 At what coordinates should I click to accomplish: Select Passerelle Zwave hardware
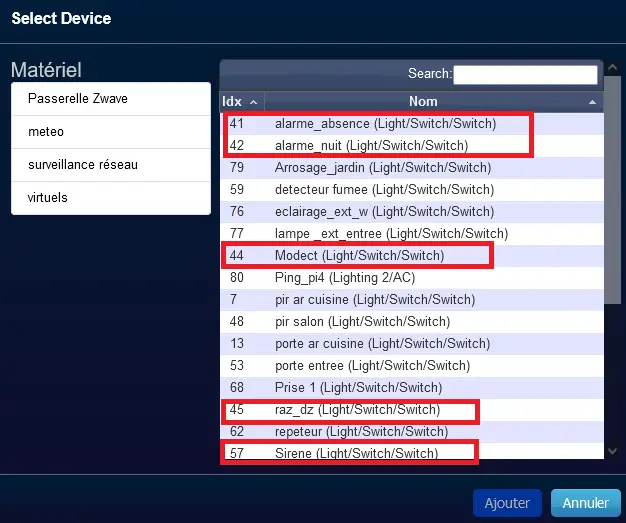point(111,99)
